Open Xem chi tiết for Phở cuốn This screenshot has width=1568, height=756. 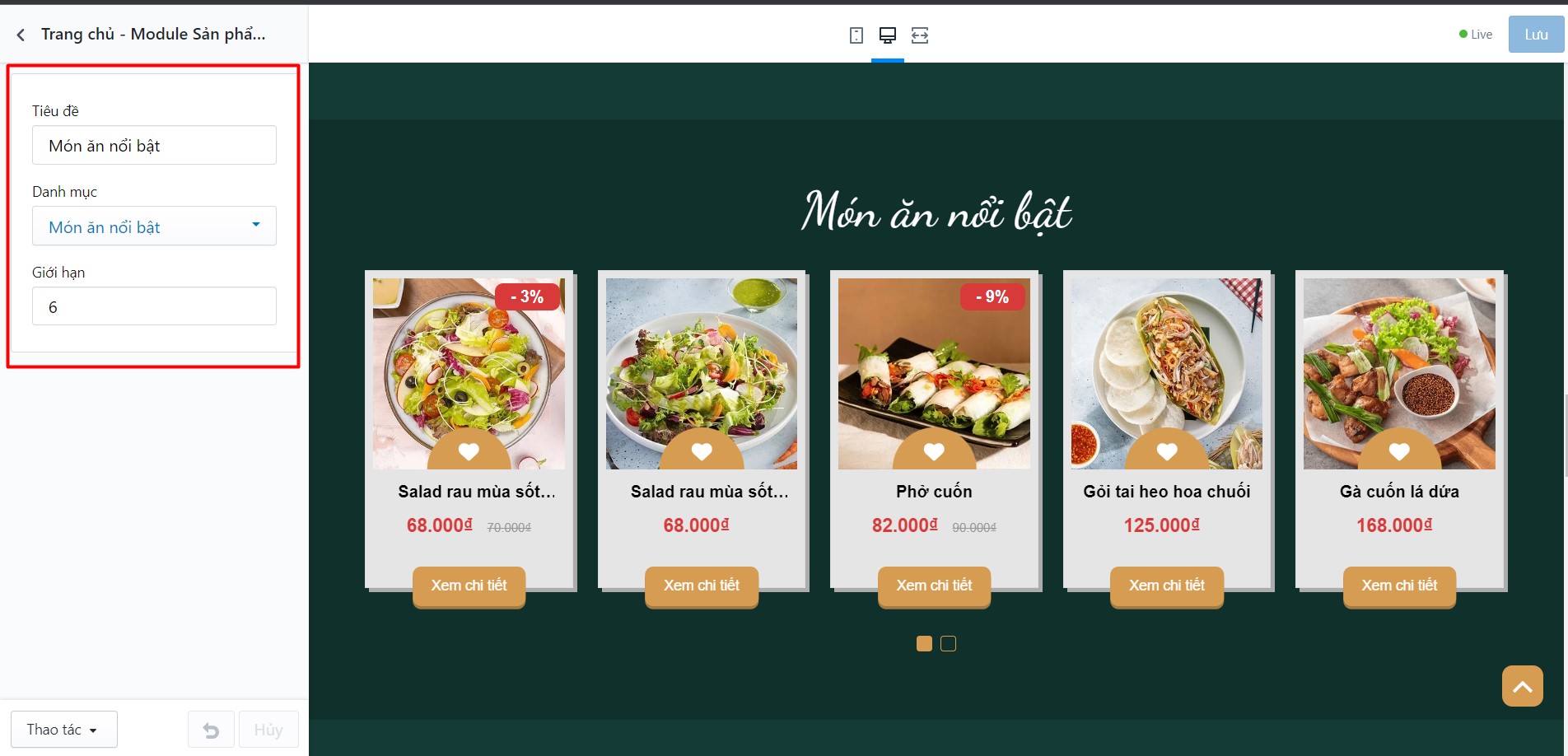(934, 586)
